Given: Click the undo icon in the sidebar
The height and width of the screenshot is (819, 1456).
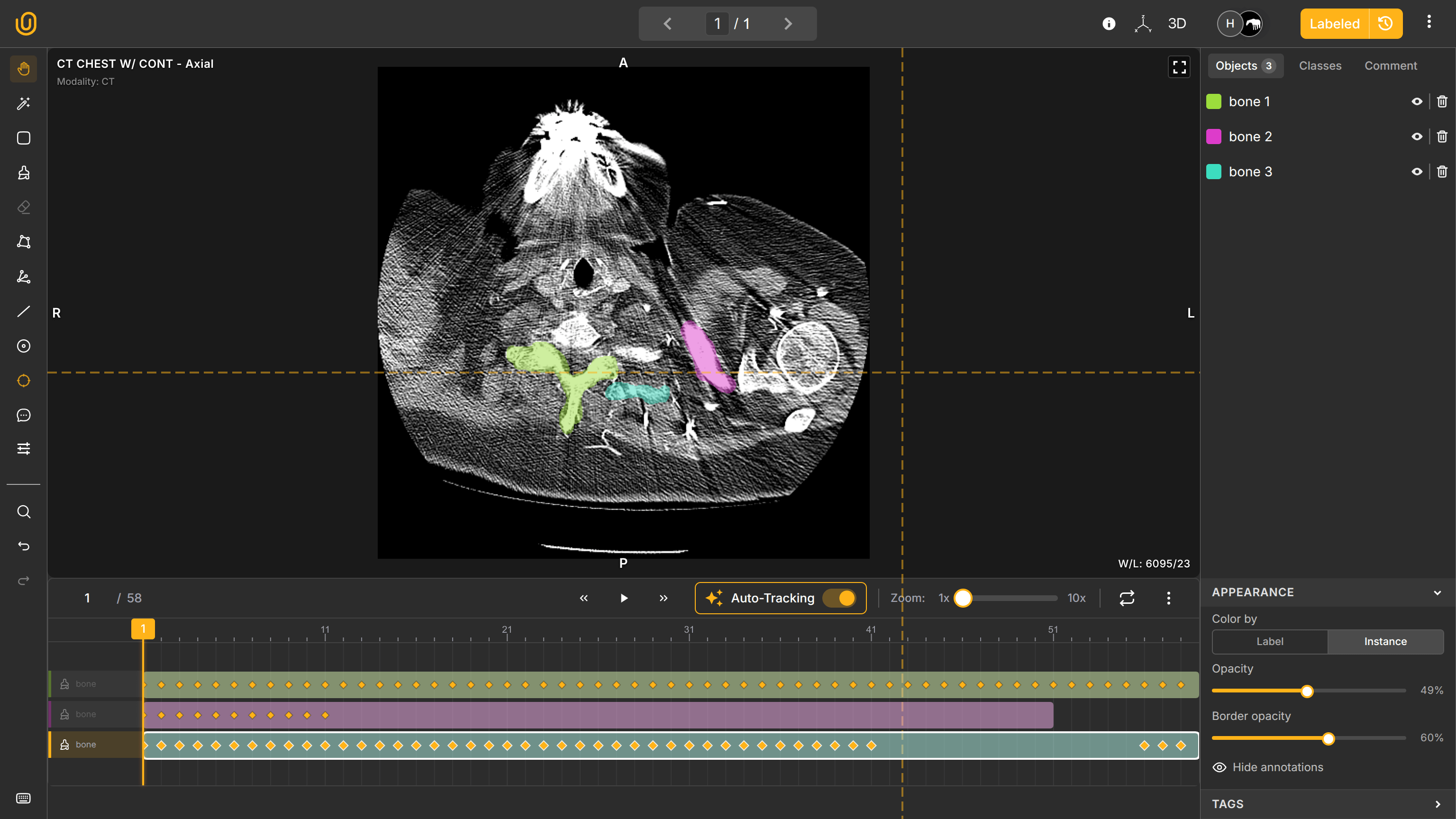Looking at the screenshot, I should [x=23, y=546].
